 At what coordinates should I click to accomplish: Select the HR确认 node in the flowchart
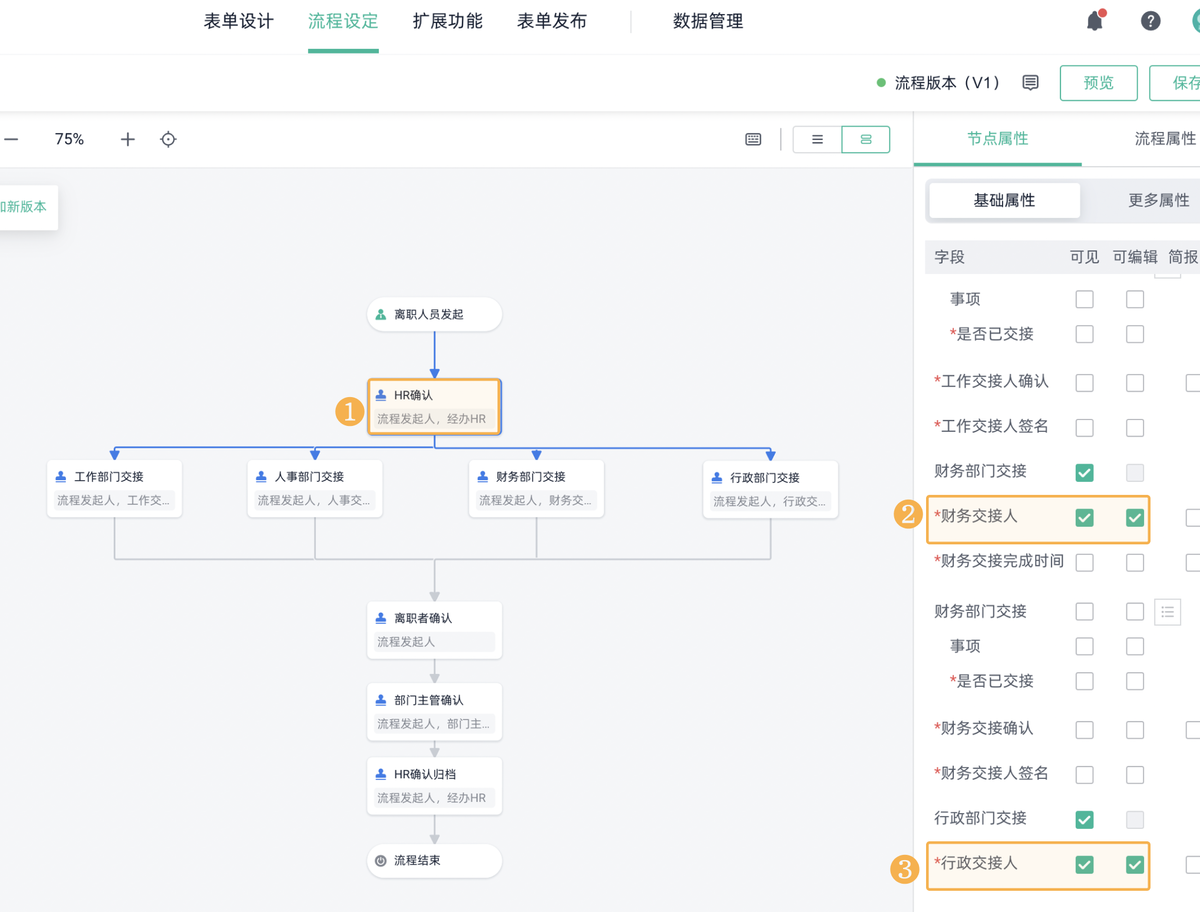point(434,406)
